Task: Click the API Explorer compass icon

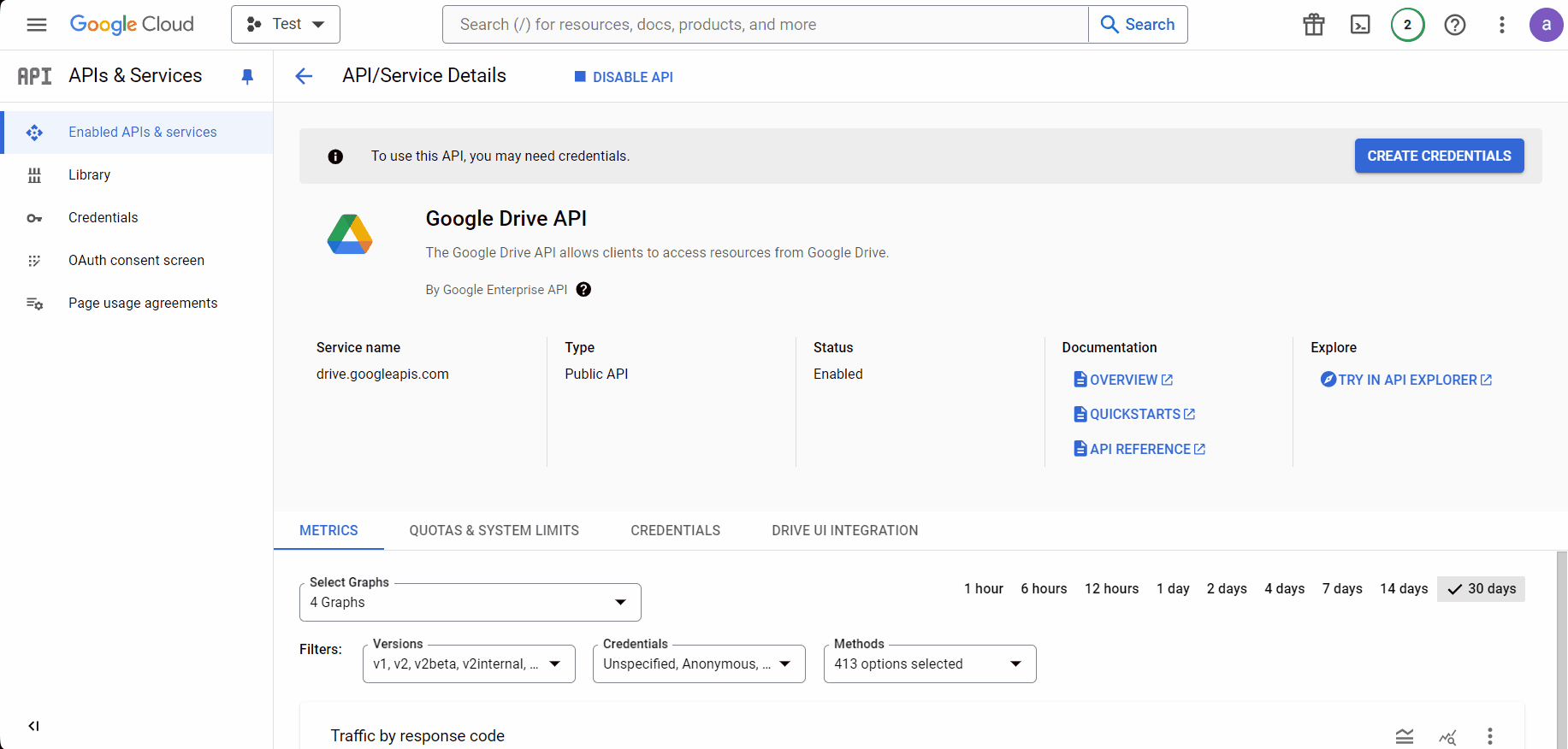Action: pyautogui.click(x=1328, y=379)
